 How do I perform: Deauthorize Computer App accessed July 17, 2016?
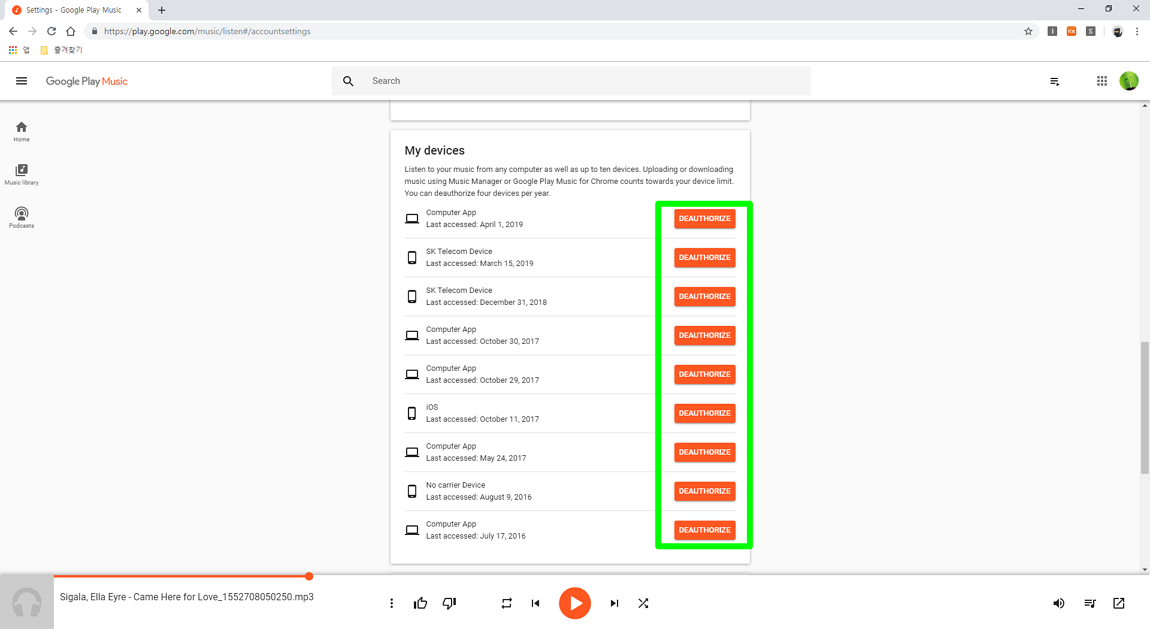[x=704, y=529]
